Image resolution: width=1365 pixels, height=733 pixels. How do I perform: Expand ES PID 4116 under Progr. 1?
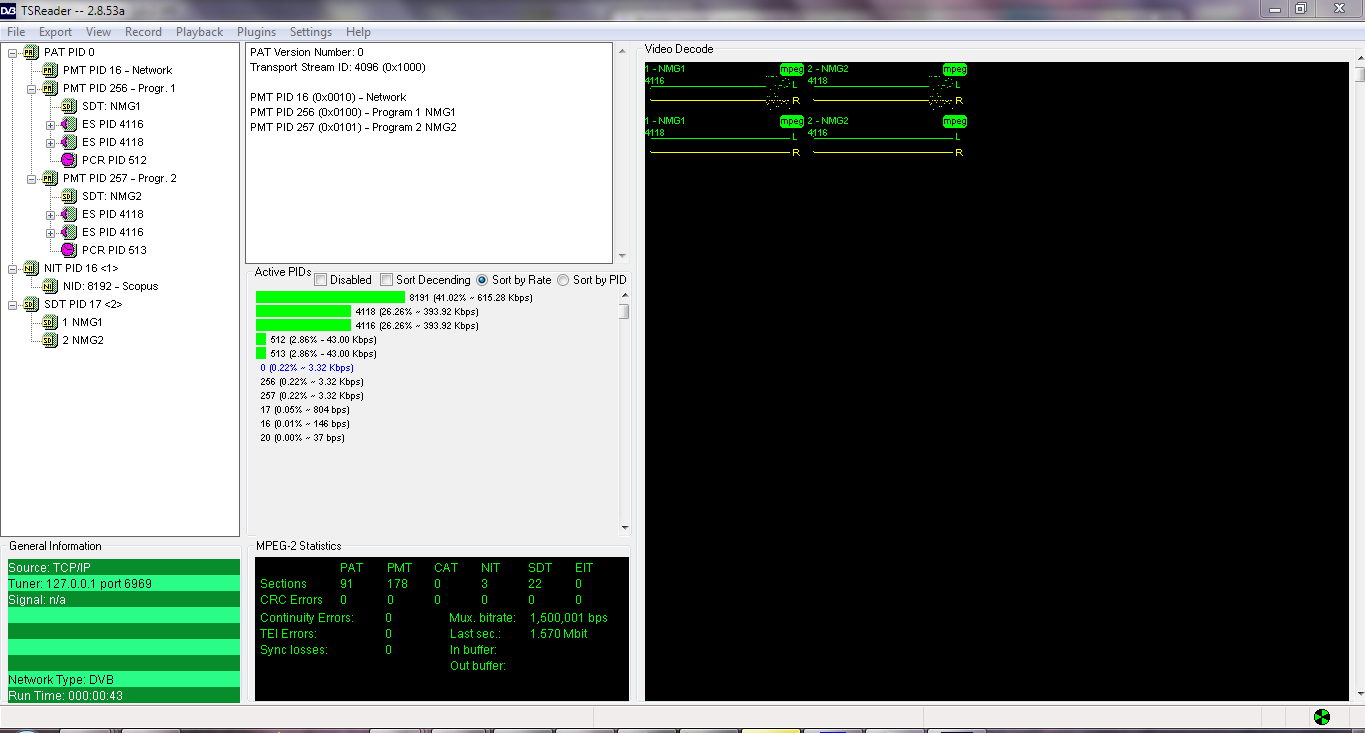51,124
